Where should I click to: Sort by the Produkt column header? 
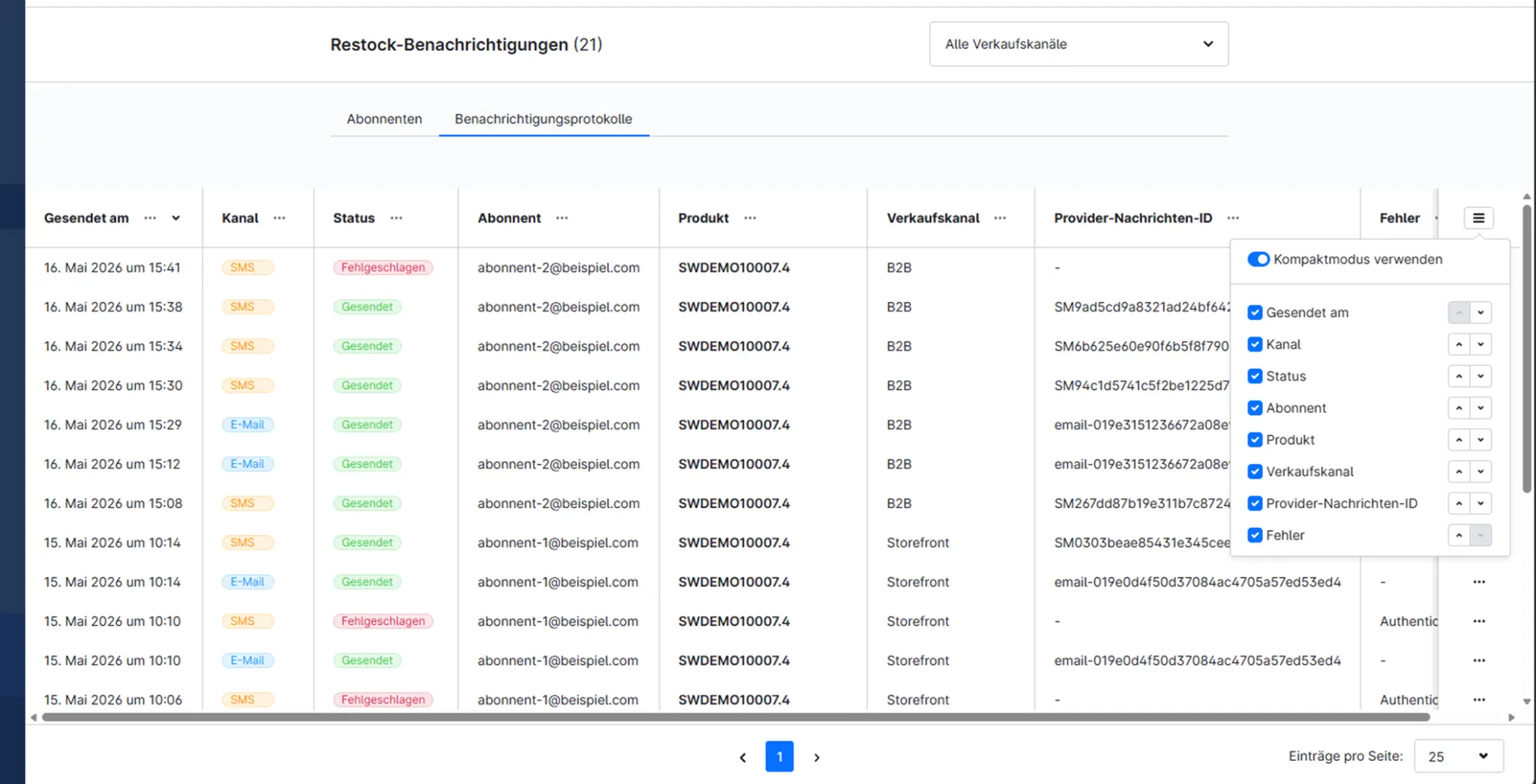[x=703, y=218]
